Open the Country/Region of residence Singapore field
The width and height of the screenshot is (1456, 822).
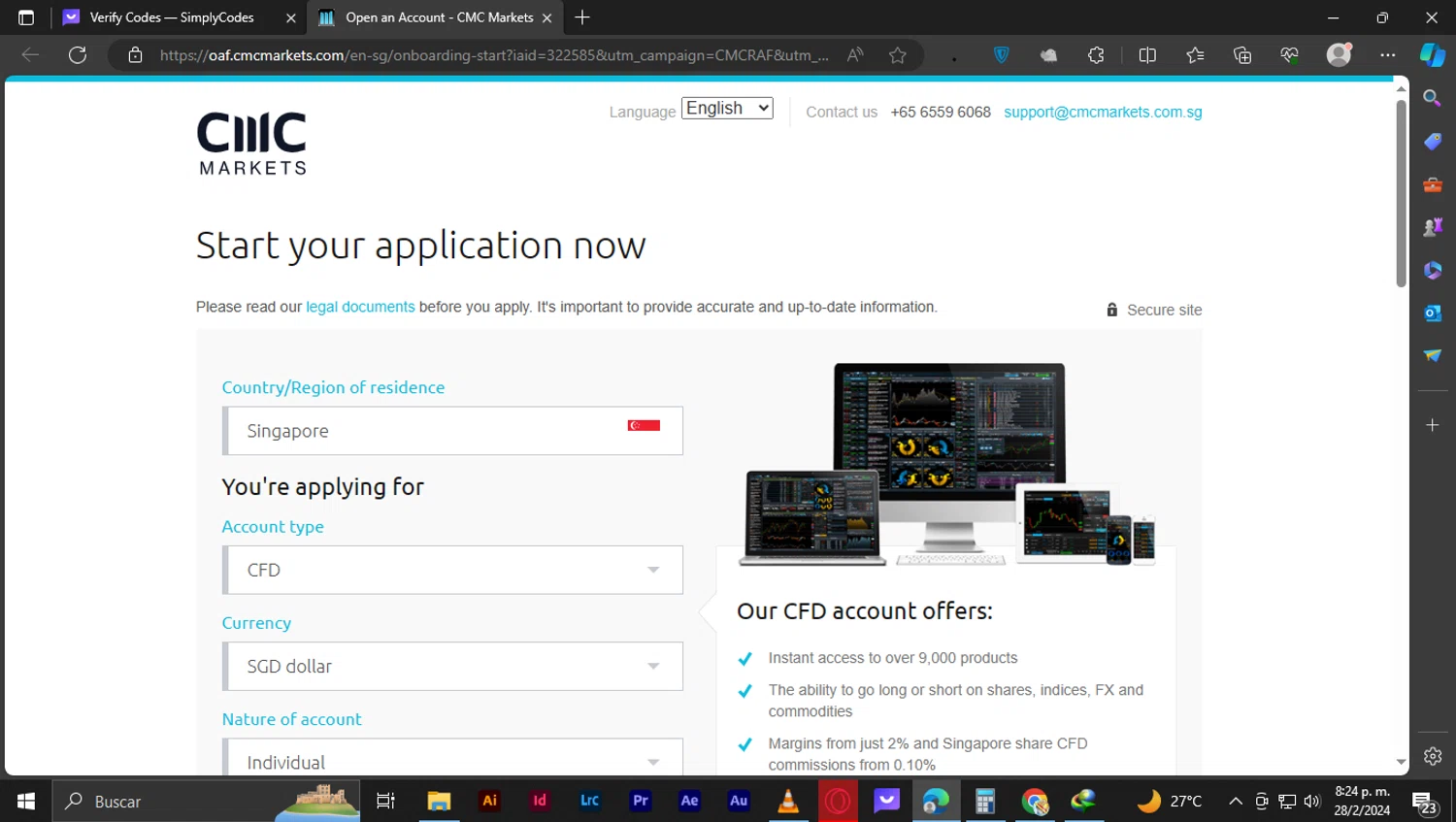coord(452,431)
